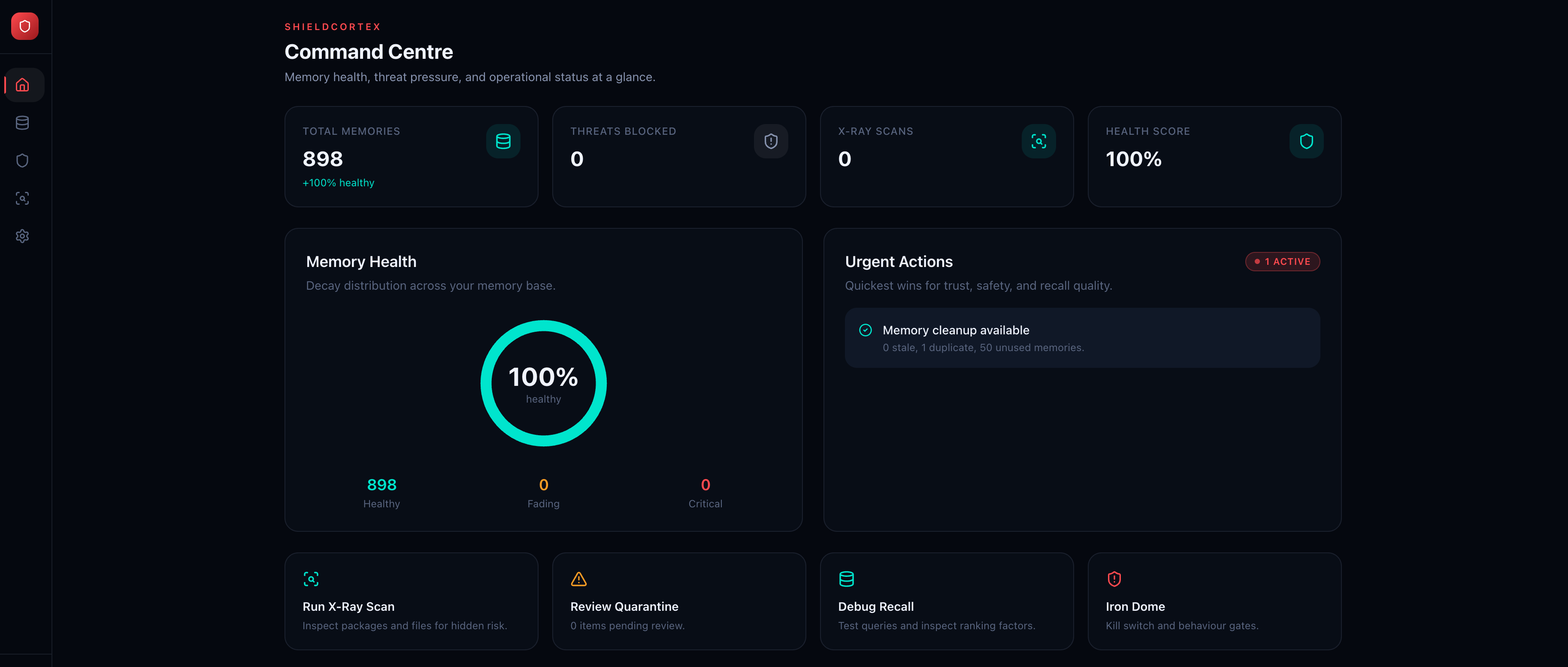Click the ShieldCortex red logo icon
The image size is (1568, 667).
click(x=25, y=26)
